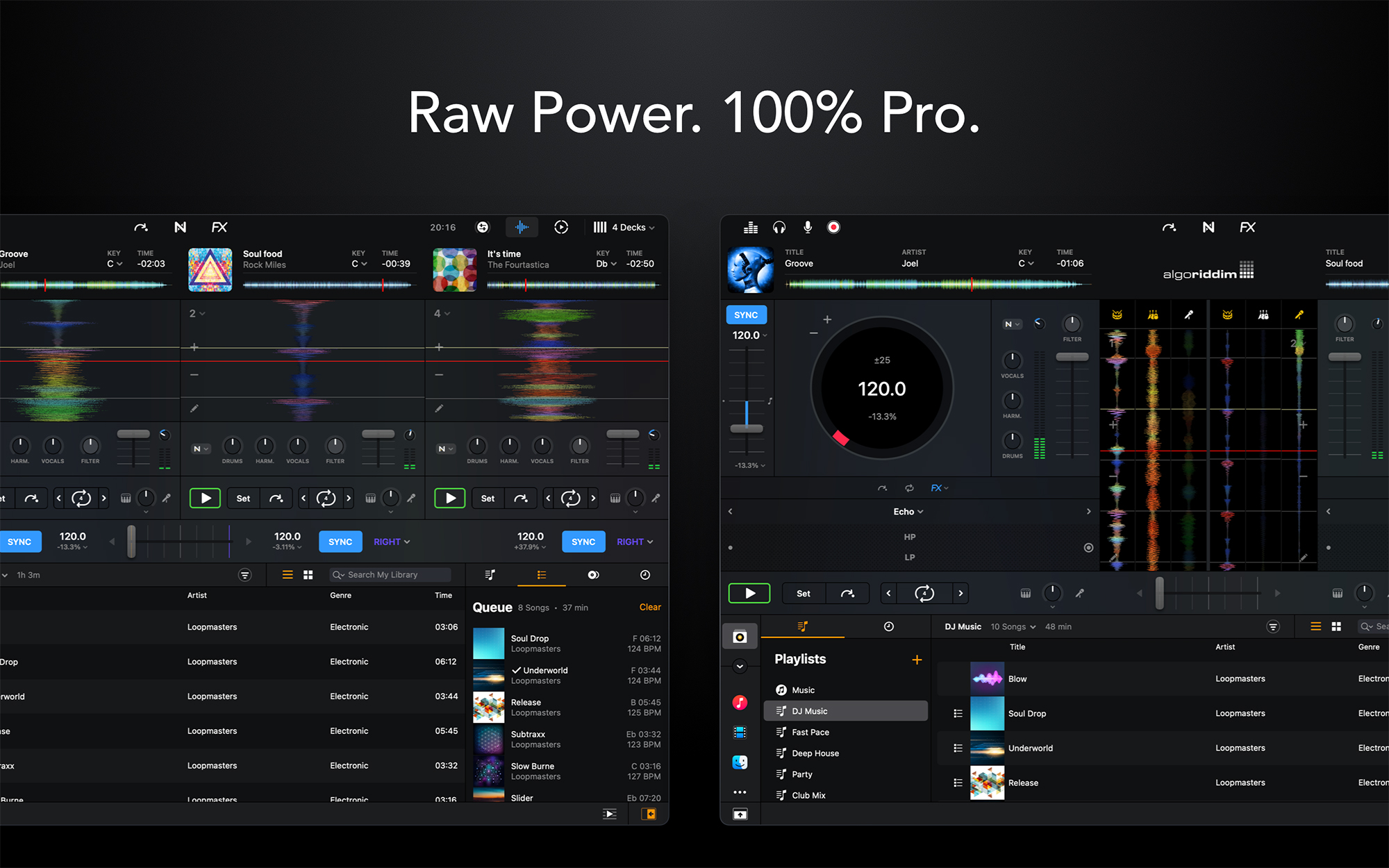Screen dimensions: 1389x868
Task: Open the mixer levels icon
Action: coord(751,227)
